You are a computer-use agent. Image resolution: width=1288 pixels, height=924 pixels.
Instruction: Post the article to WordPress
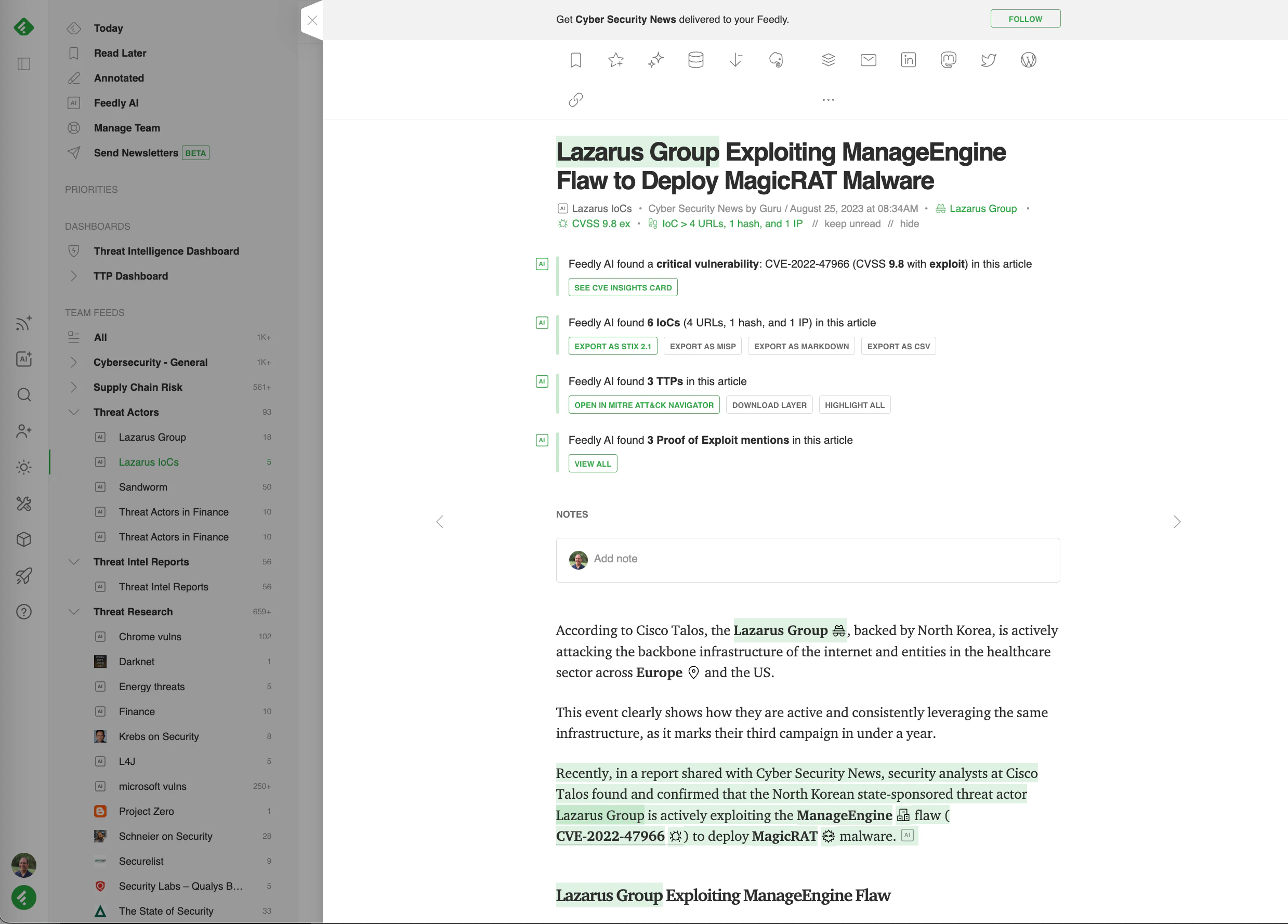(1029, 60)
